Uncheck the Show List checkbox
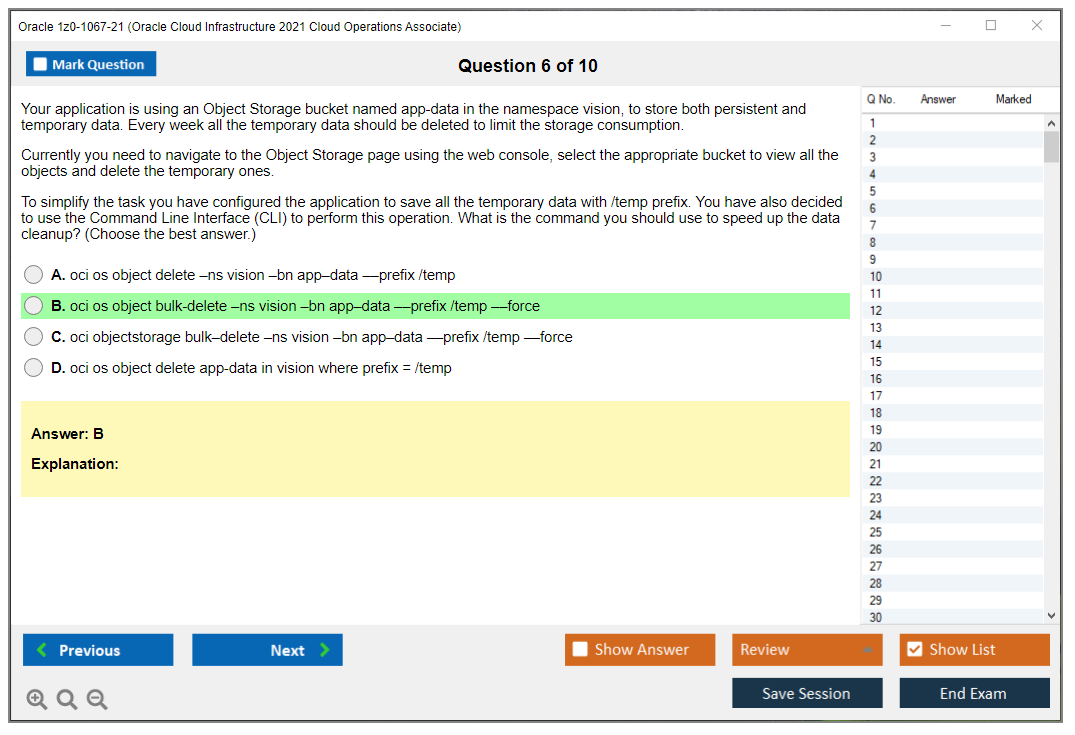 pyautogui.click(x=914, y=650)
